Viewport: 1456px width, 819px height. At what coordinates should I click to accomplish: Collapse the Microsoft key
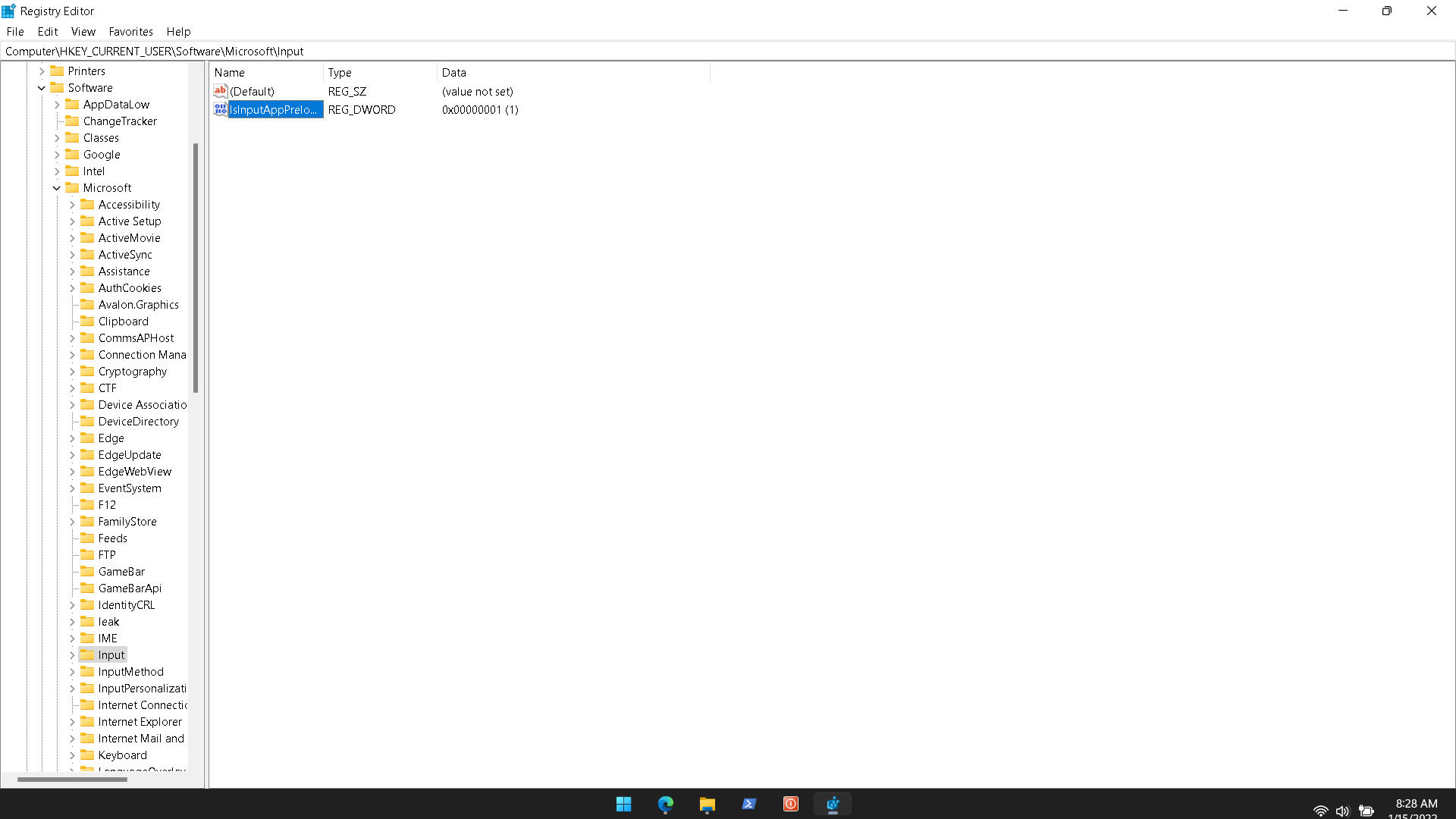click(x=57, y=188)
